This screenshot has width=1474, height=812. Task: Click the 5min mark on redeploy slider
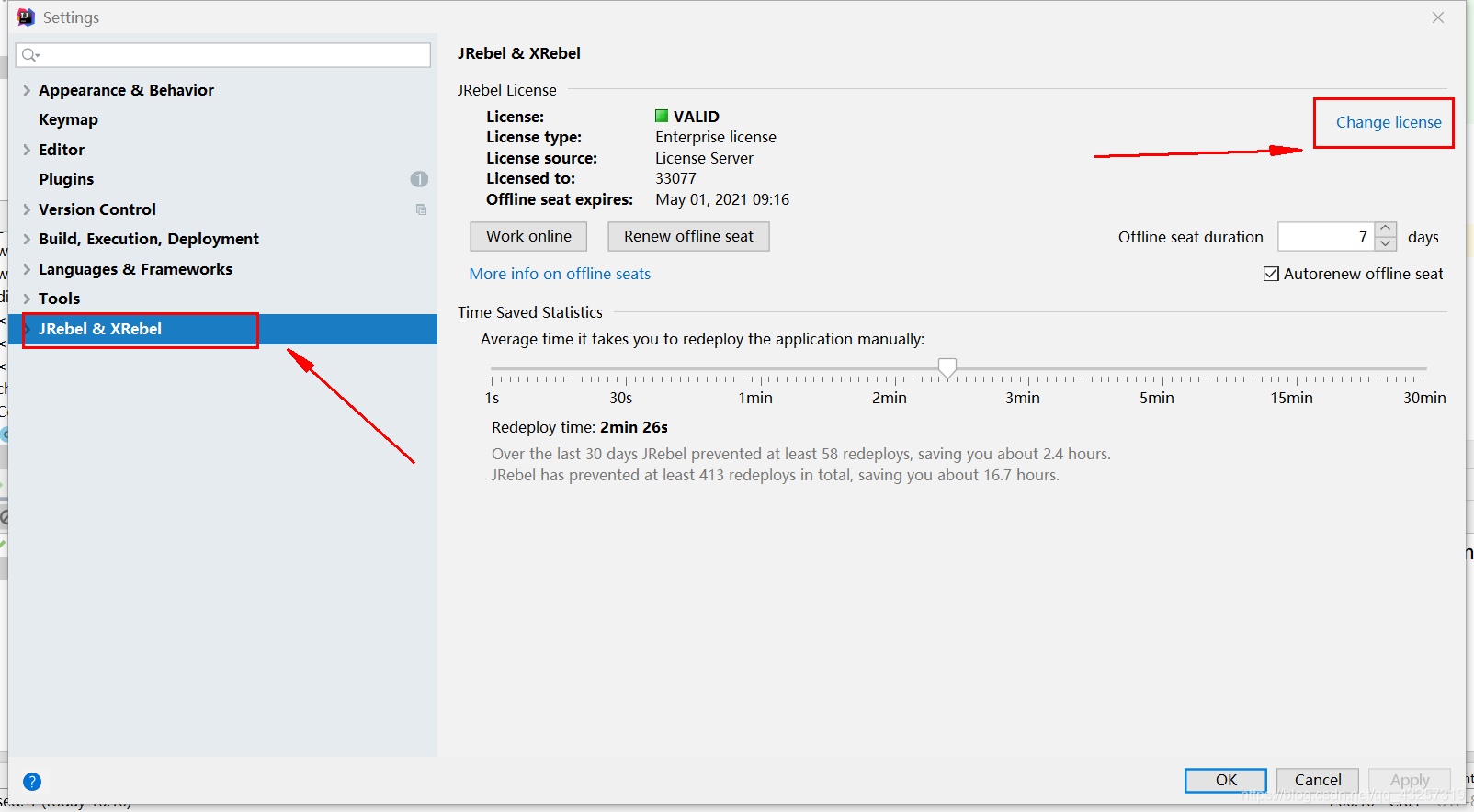coord(1157,398)
